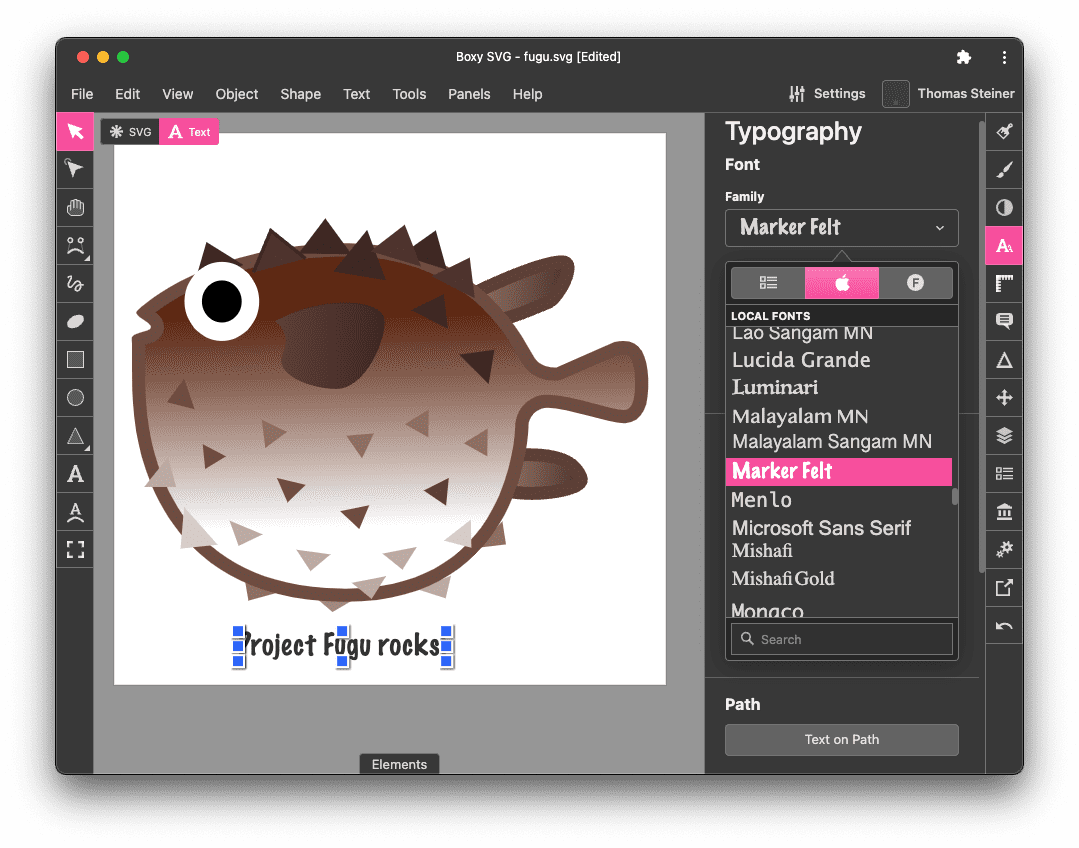Click the Text on Path button
Viewport: 1079px width, 848px height.
pyautogui.click(x=841, y=739)
